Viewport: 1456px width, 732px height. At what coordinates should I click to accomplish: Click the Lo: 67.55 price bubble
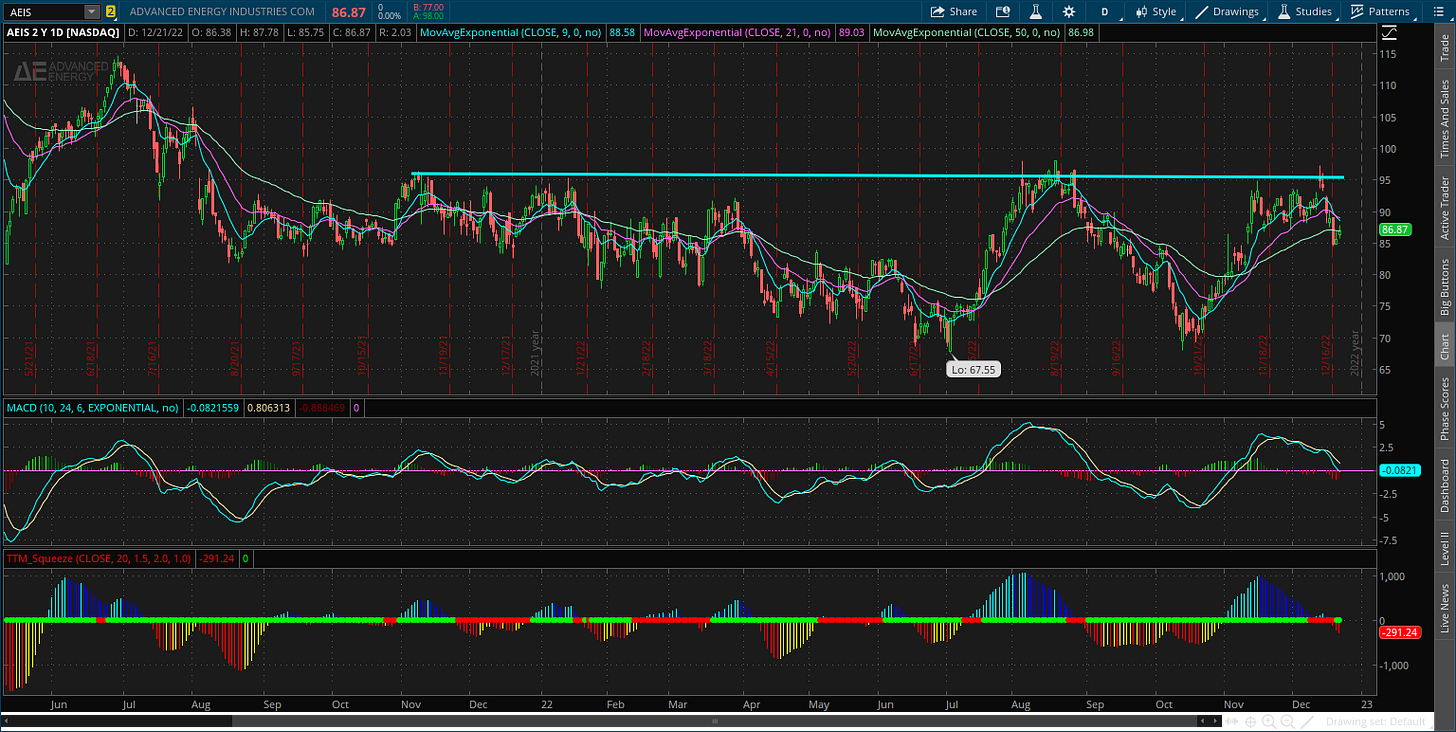coord(974,369)
